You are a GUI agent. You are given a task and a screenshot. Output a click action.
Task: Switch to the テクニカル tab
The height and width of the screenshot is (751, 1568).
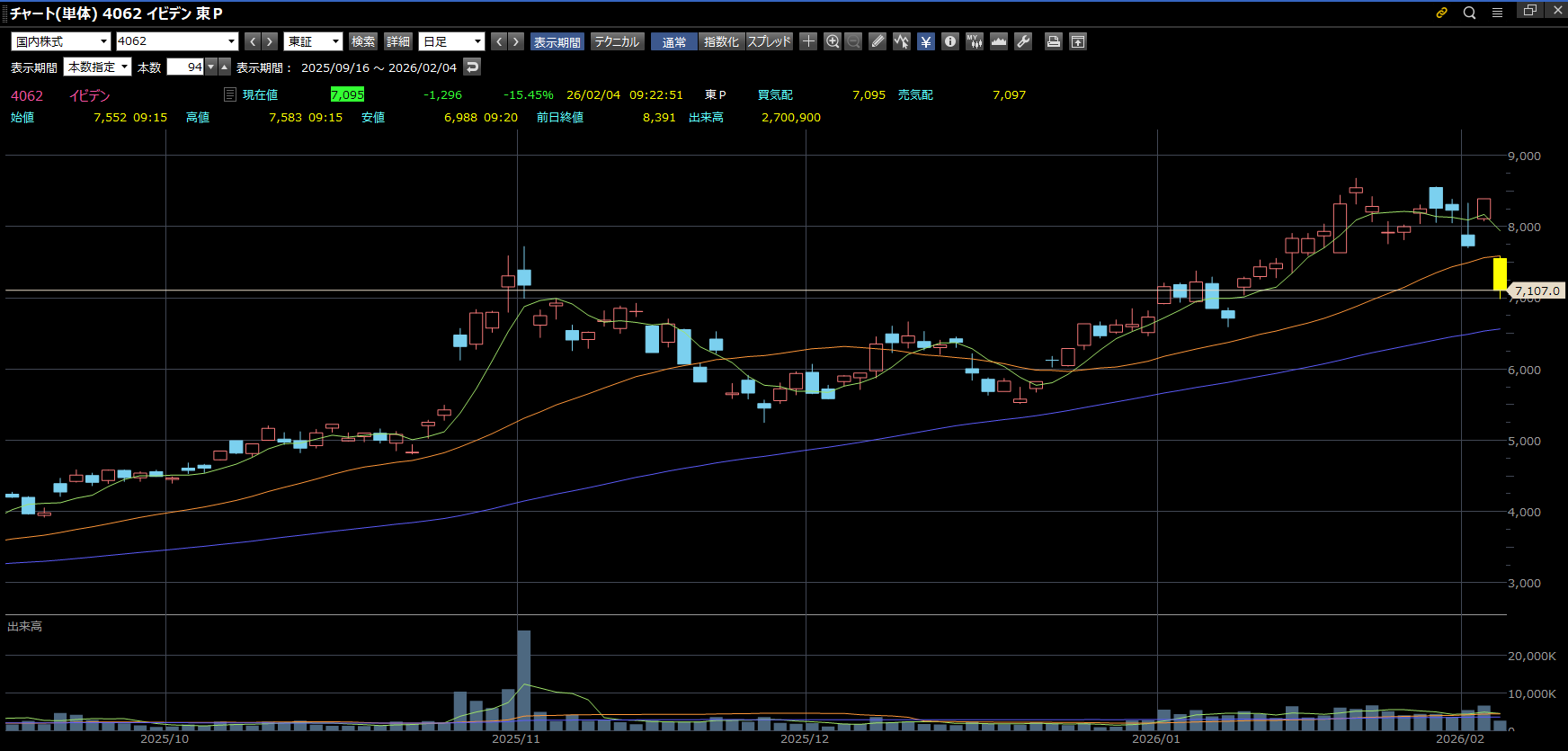pyautogui.click(x=617, y=41)
